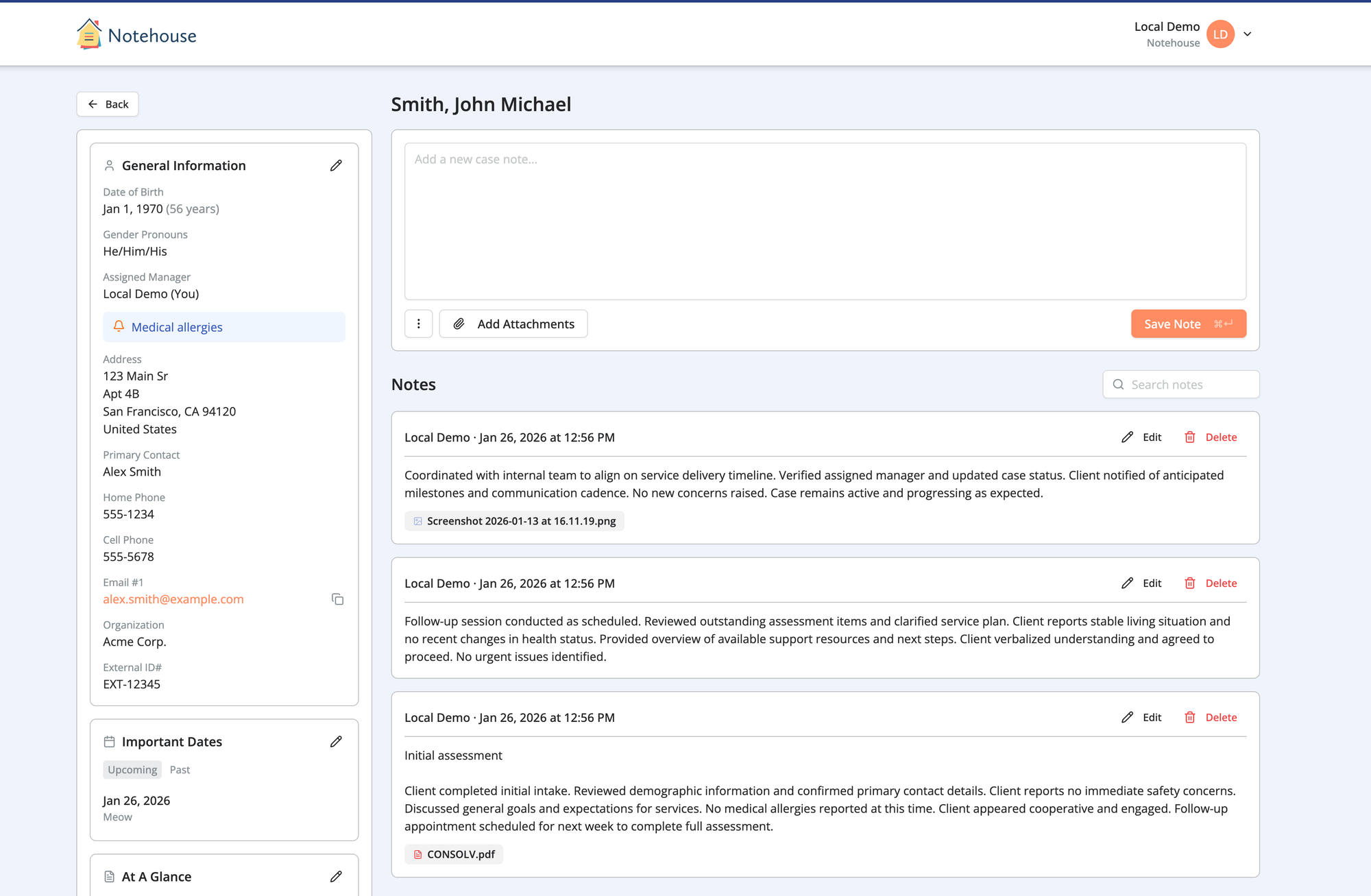Viewport: 1371px width, 896px height.
Task: Switch to Past dates tab
Action: [x=180, y=770]
